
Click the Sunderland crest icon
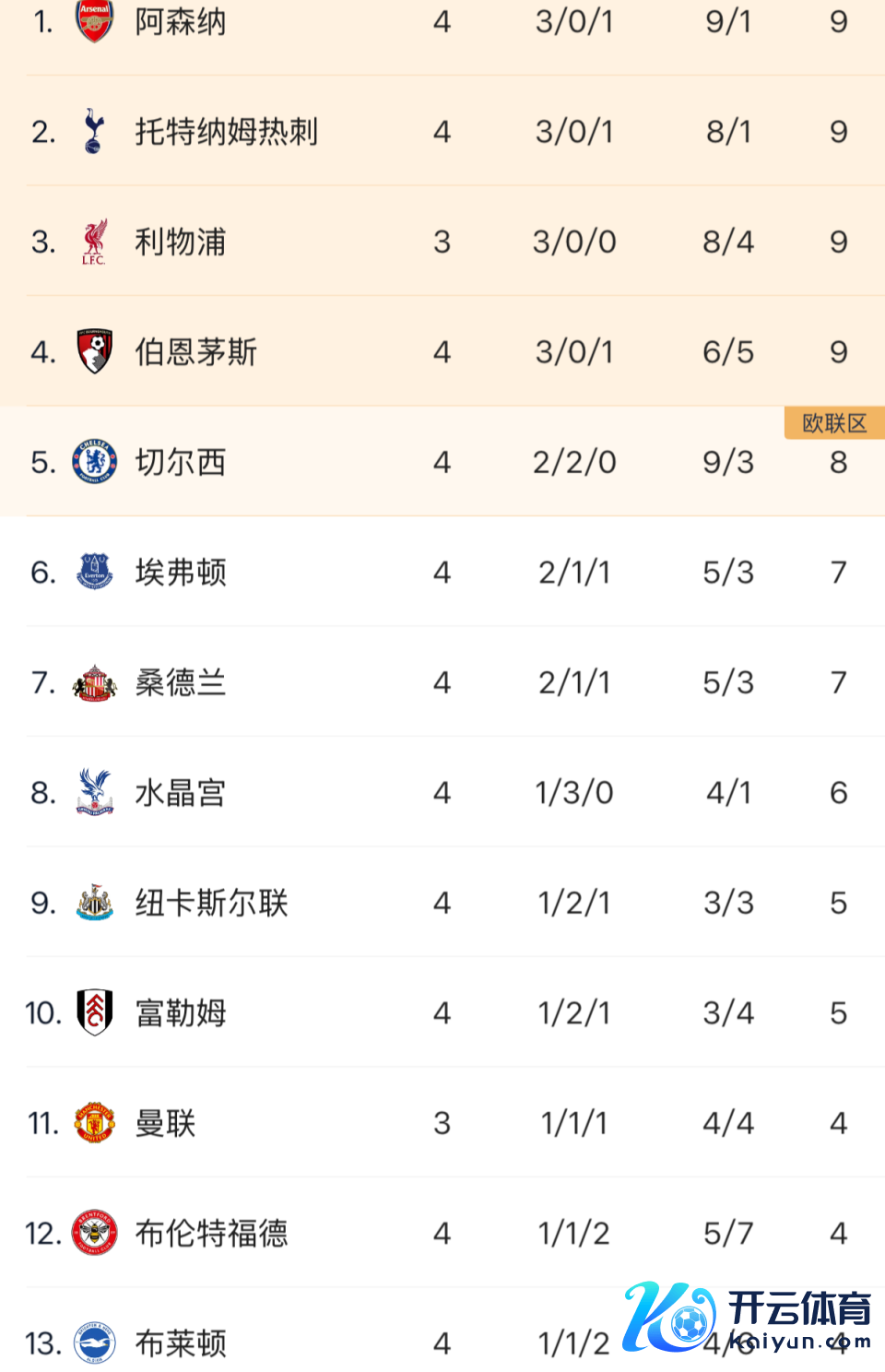(x=94, y=682)
